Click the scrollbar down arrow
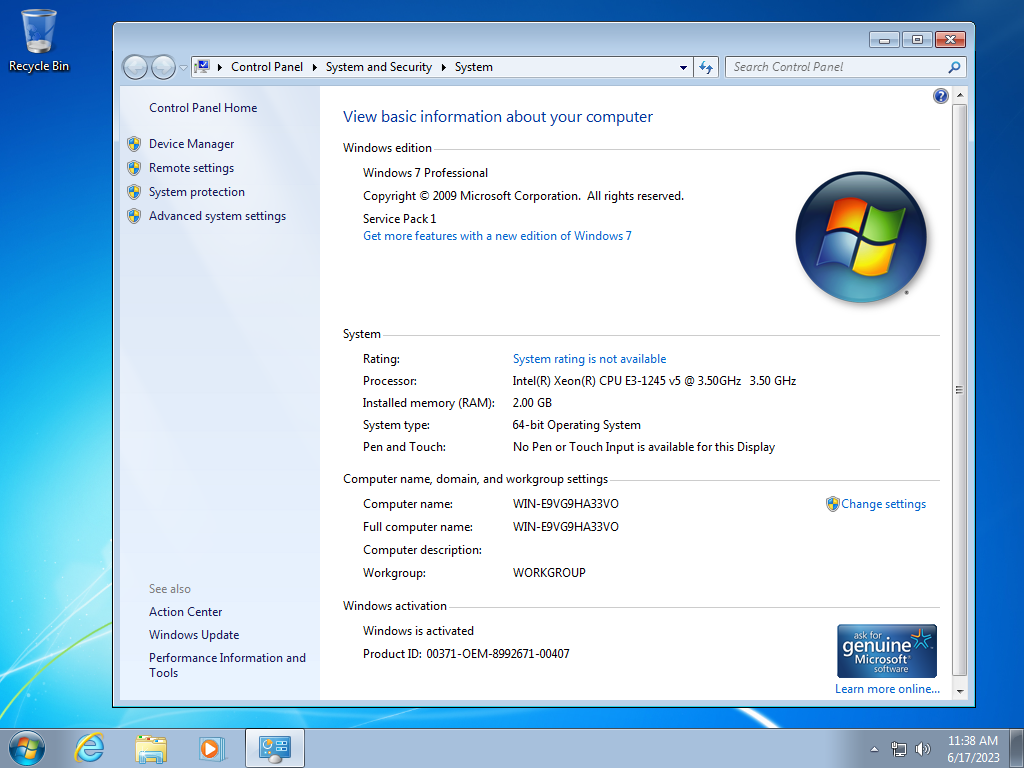The width and height of the screenshot is (1024, 768). click(959, 691)
